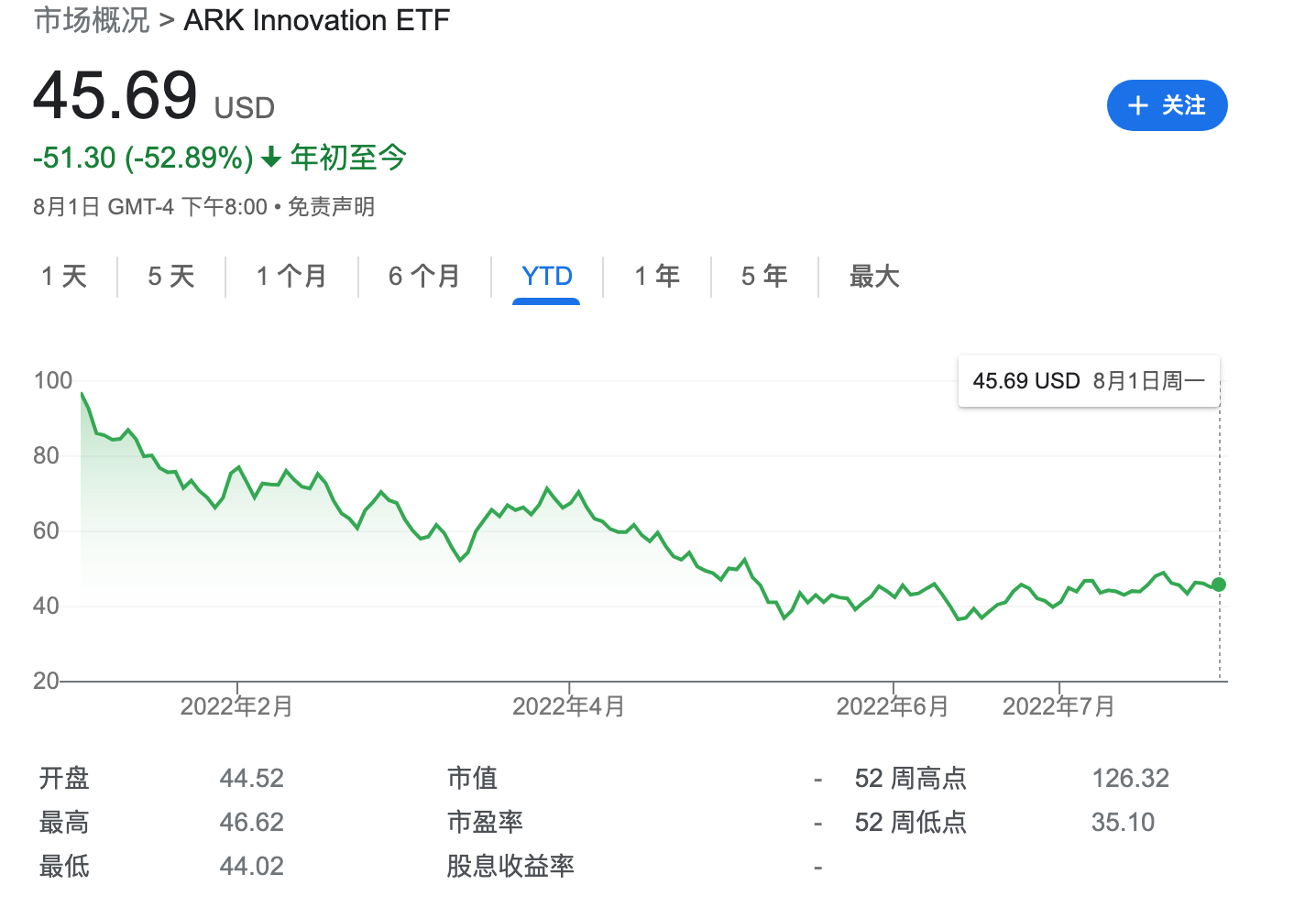Click the 45.69 USD chart tooltip
The width and height of the screenshot is (1316, 918).
tap(1089, 381)
